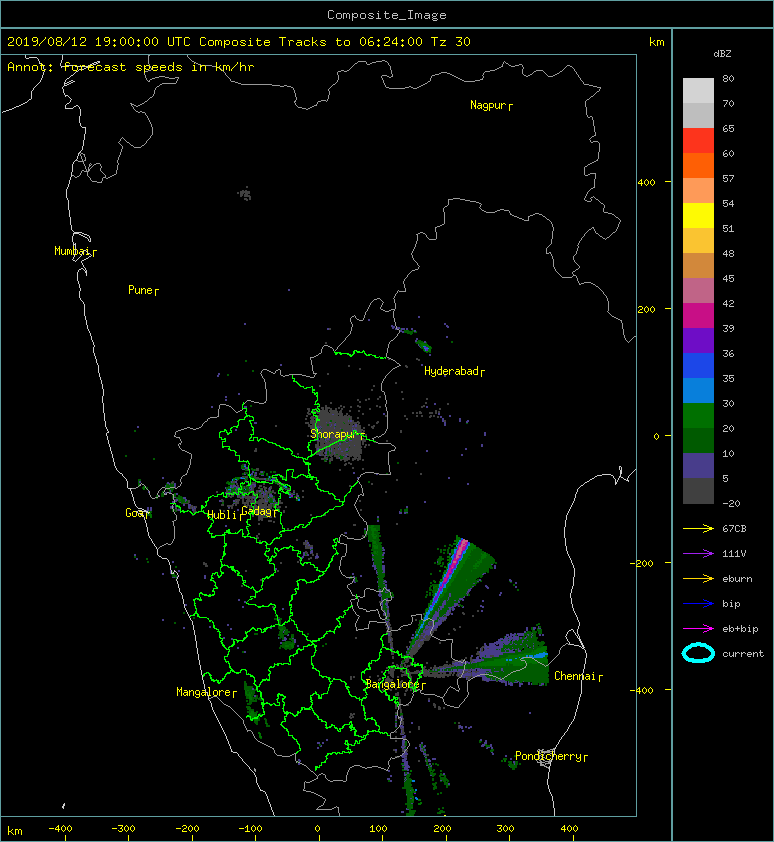Click the Pondicherry city label
The image size is (774, 842).
551,756
